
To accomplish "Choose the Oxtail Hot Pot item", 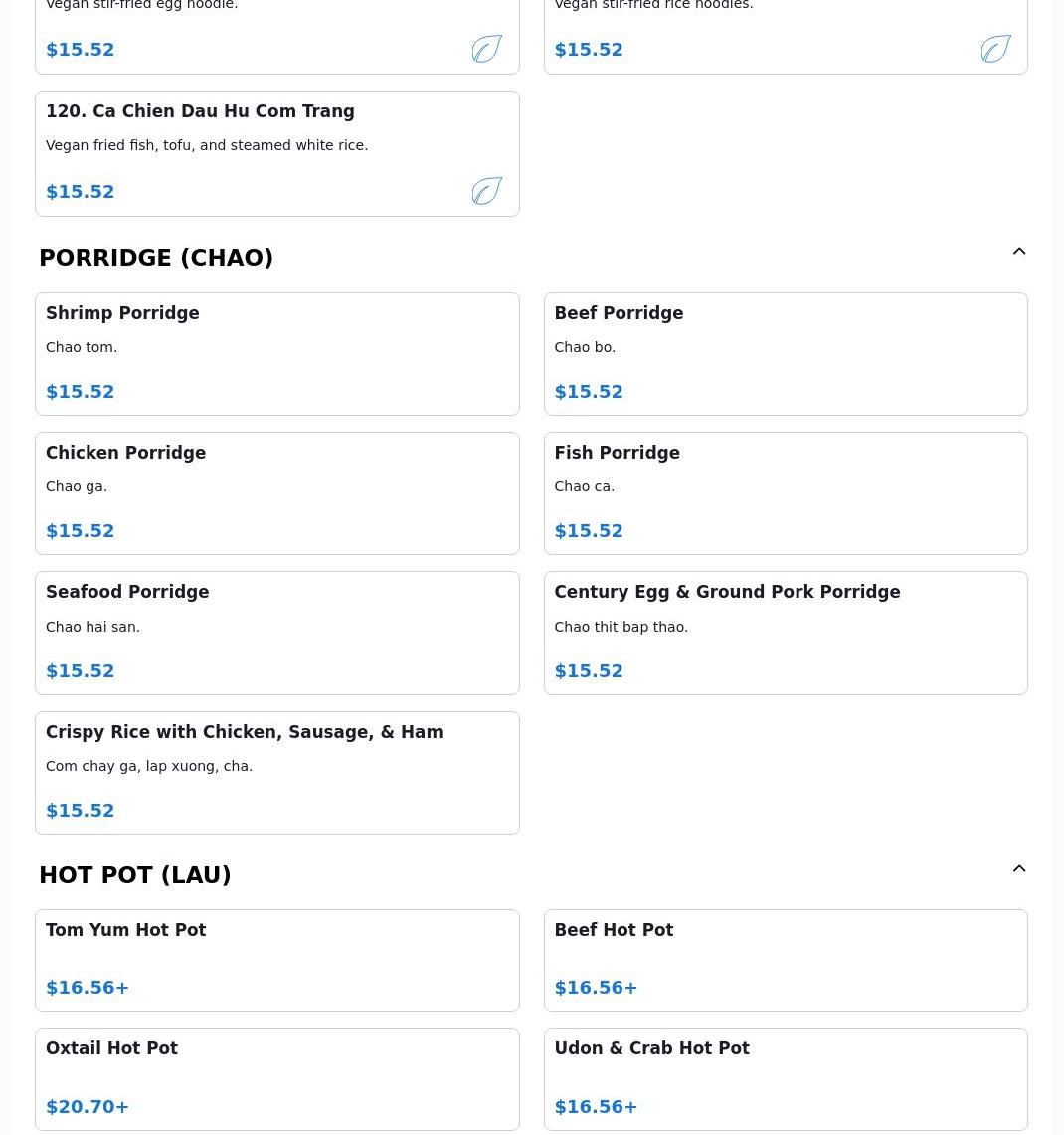I will click(x=276, y=1078).
